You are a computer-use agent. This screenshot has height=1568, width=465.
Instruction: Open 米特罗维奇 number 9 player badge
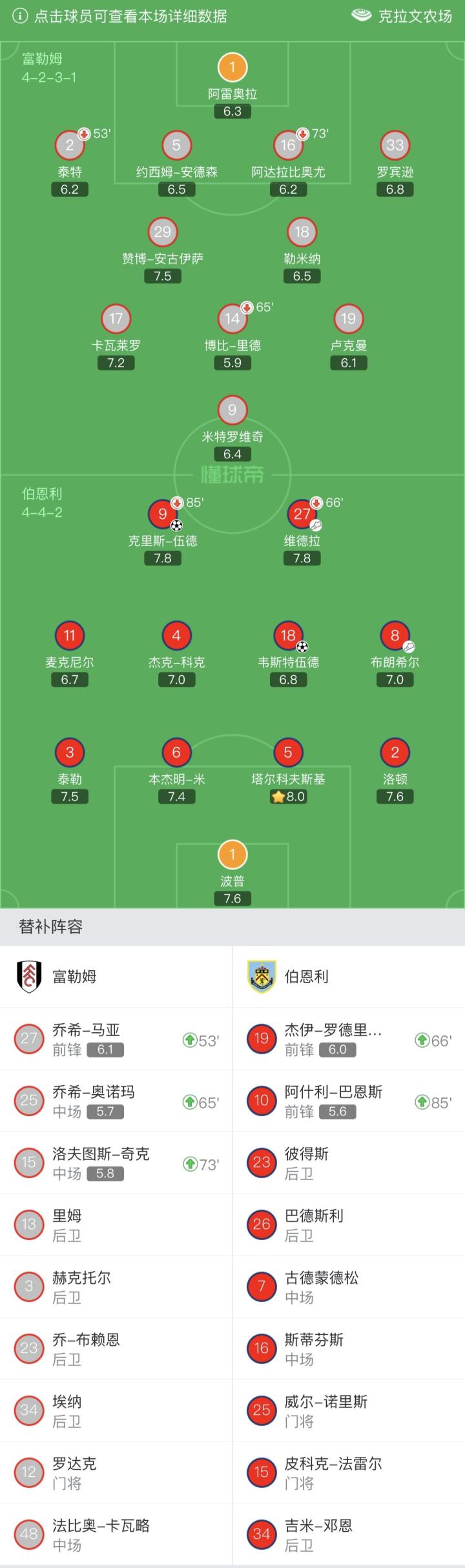(x=232, y=409)
